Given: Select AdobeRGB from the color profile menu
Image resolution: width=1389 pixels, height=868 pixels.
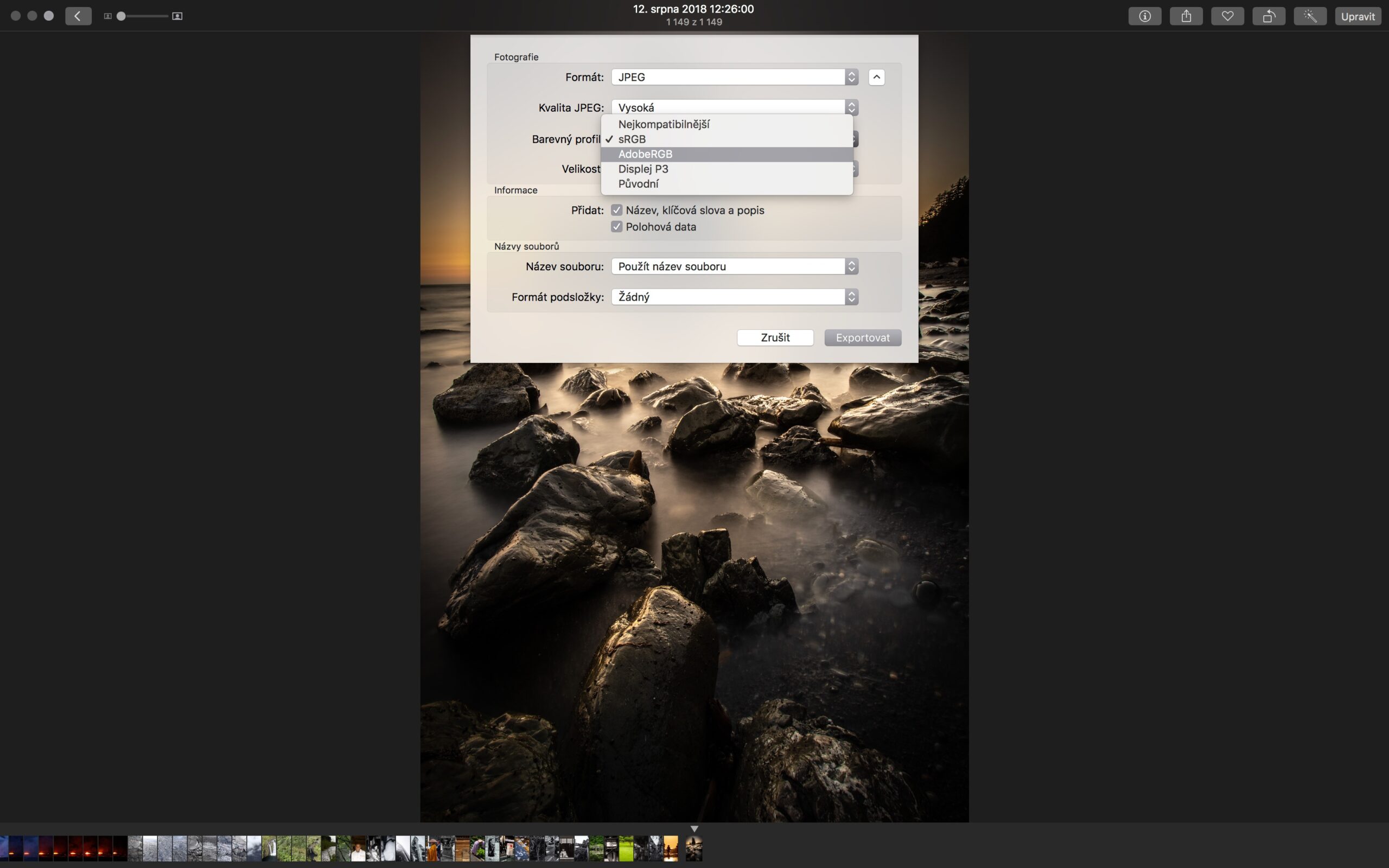Looking at the screenshot, I should [645, 154].
